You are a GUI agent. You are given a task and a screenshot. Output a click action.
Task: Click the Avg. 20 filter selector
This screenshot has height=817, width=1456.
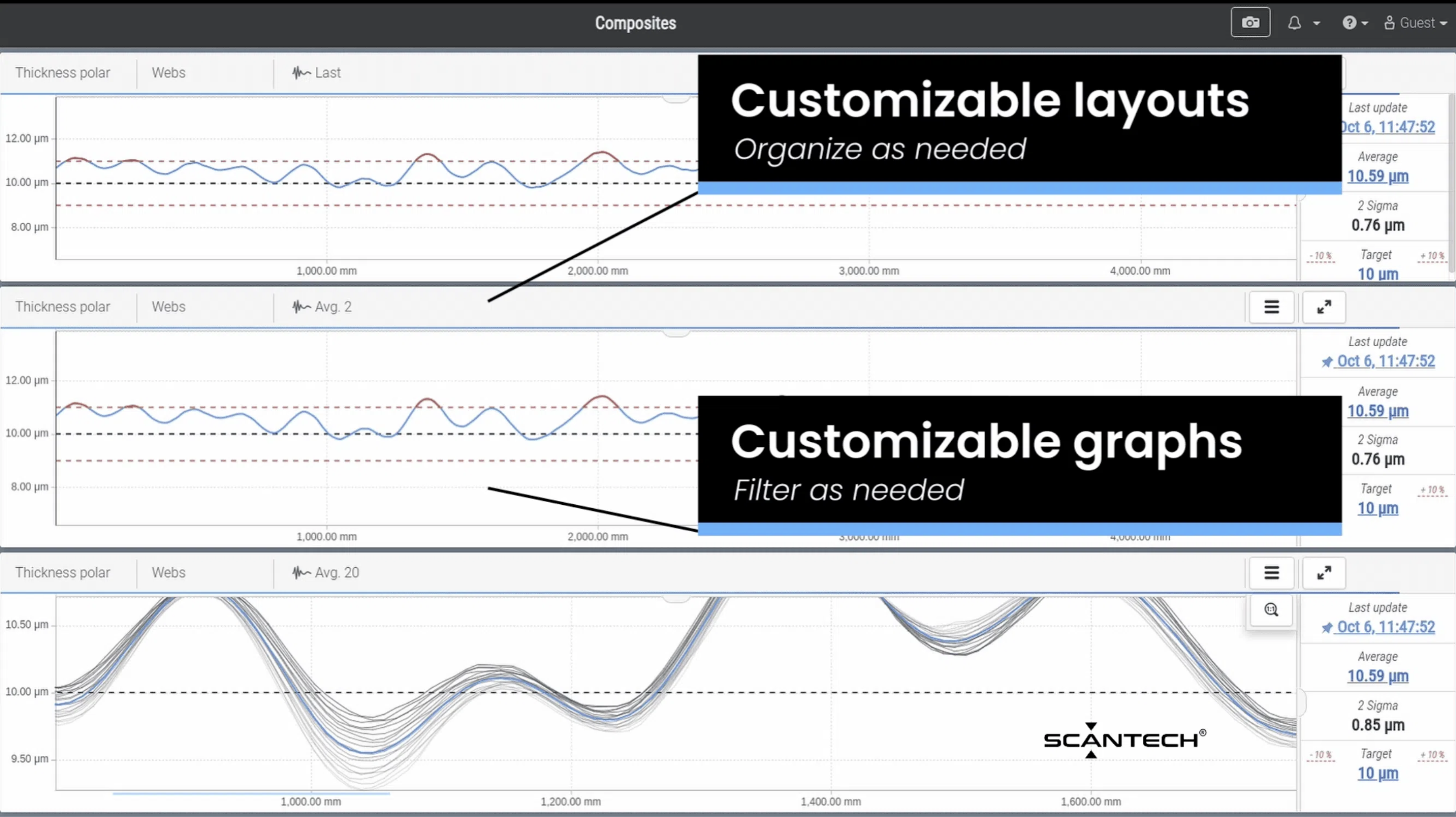click(326, 573)
